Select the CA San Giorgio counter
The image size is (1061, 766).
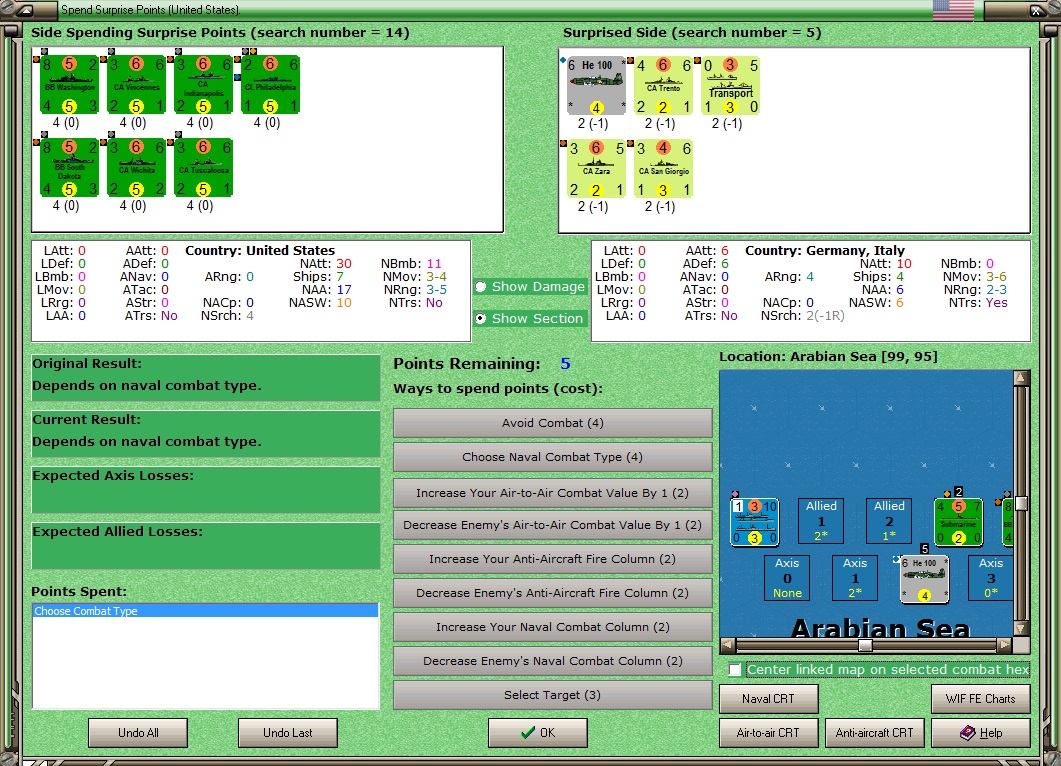tap(663, 168)
